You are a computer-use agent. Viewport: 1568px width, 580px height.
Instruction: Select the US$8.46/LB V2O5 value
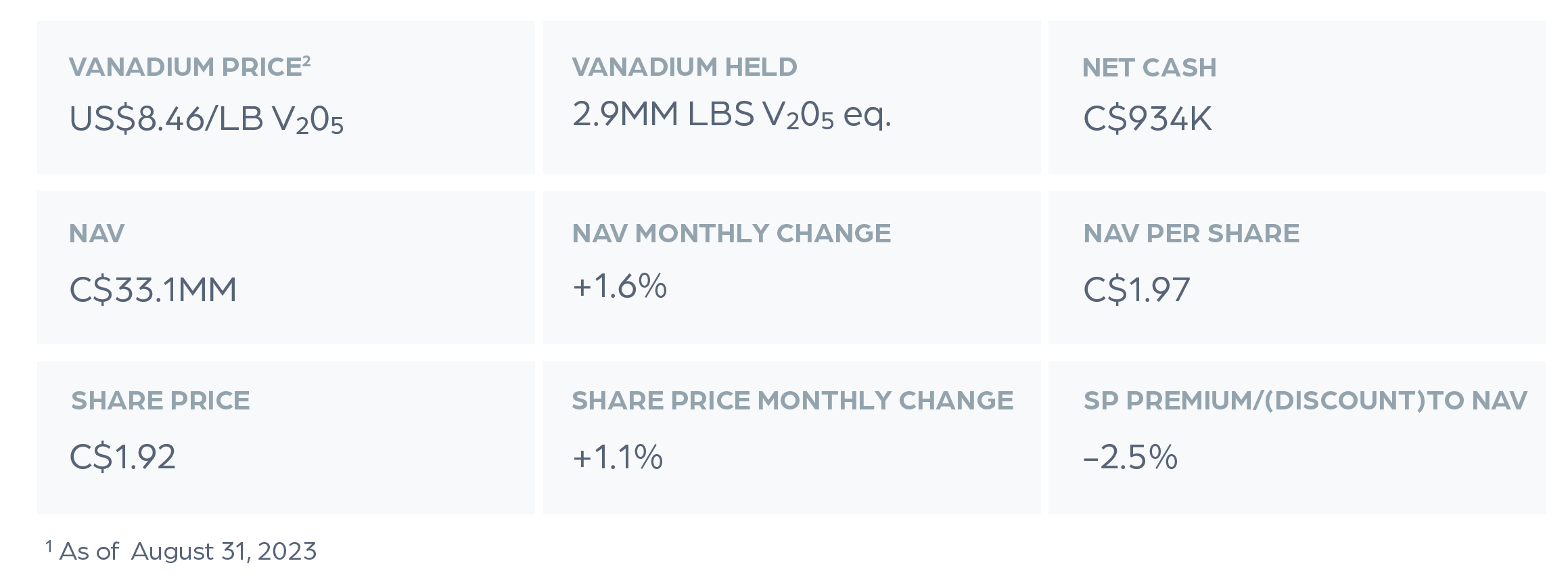point(207,120)
